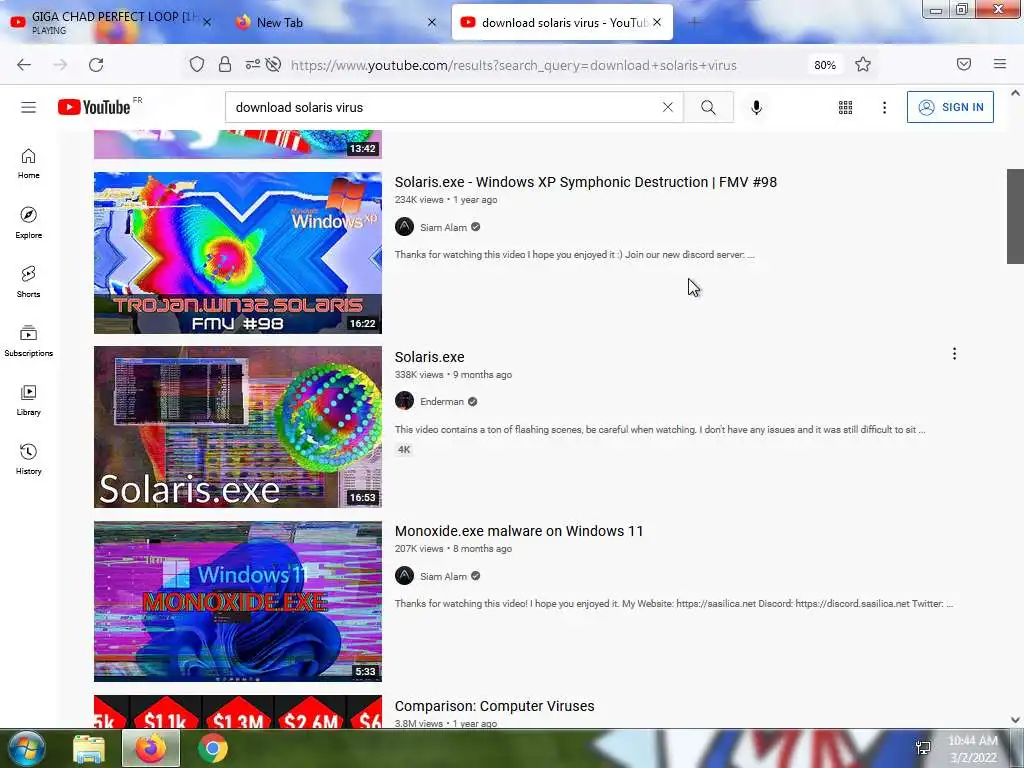Open Comparison: Computer Viruses video title

[494, 706]
